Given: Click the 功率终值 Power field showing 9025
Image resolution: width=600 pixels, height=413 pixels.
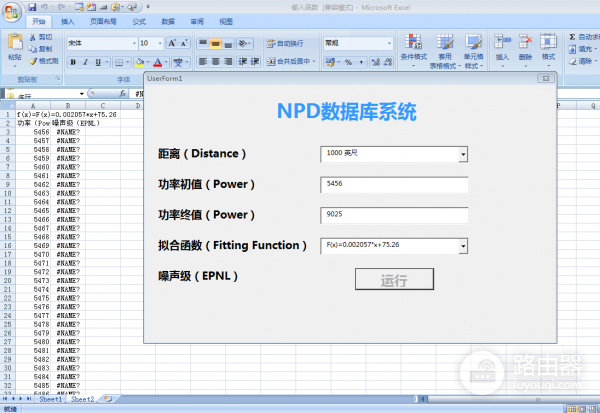Looking at the screenshot, I should click(394, 215).
